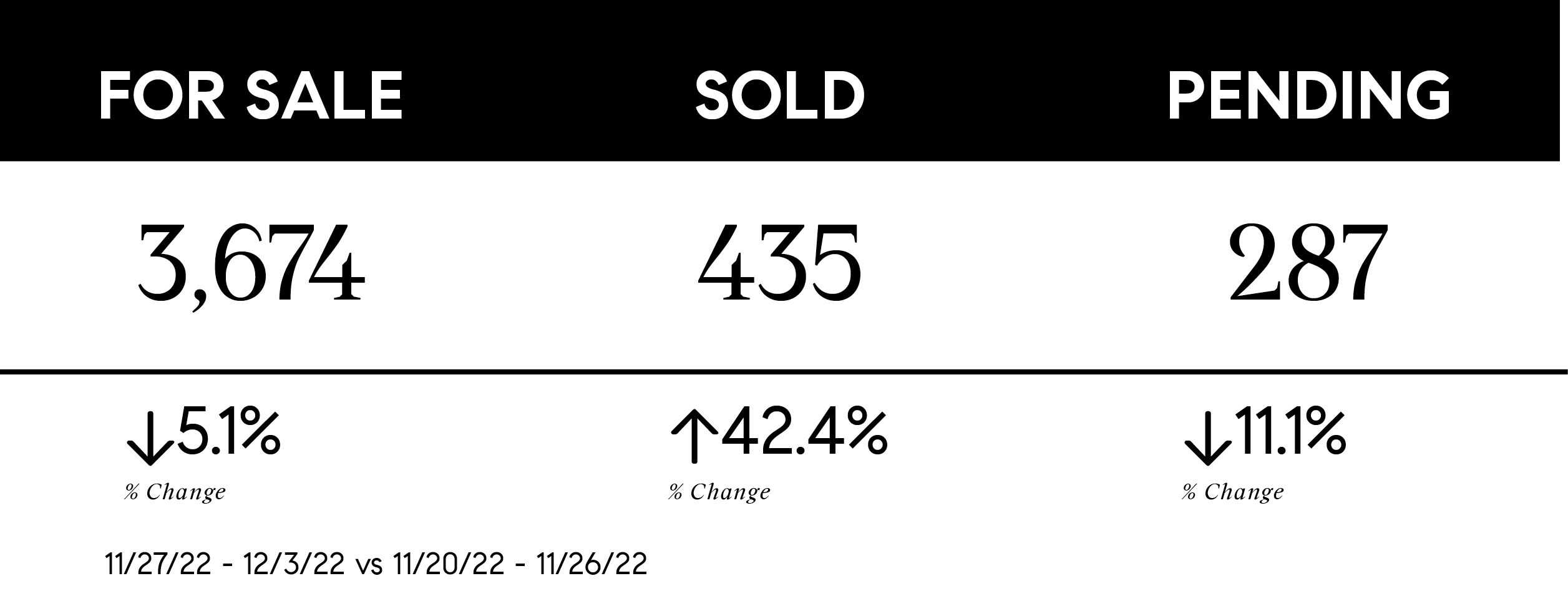This screenshot has width=1568, height=601.
Task: Click the 287 pending count
Action: coord(1308,263)
